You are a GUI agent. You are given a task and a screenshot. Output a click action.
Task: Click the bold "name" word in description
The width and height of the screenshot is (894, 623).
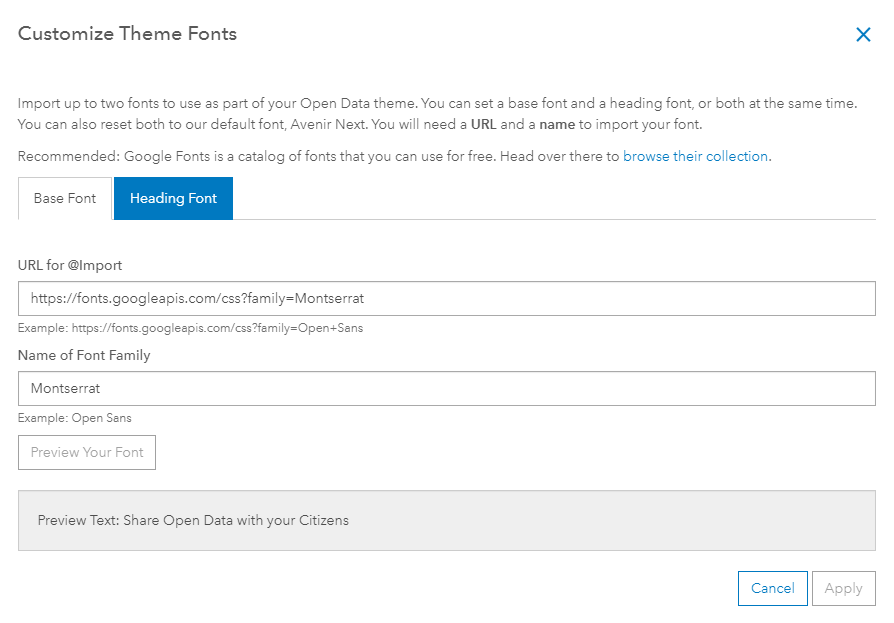pyautogui.click(x=556, y=125)
